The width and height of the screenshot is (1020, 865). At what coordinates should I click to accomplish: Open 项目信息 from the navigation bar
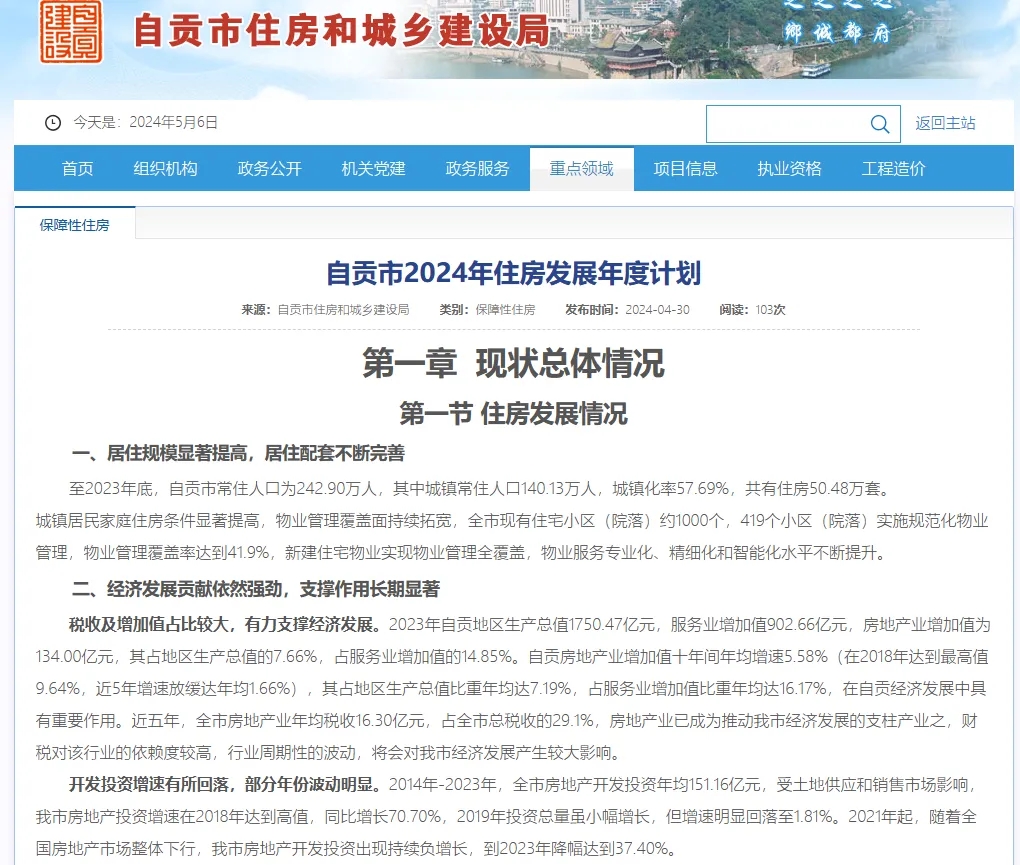[686, 168]
